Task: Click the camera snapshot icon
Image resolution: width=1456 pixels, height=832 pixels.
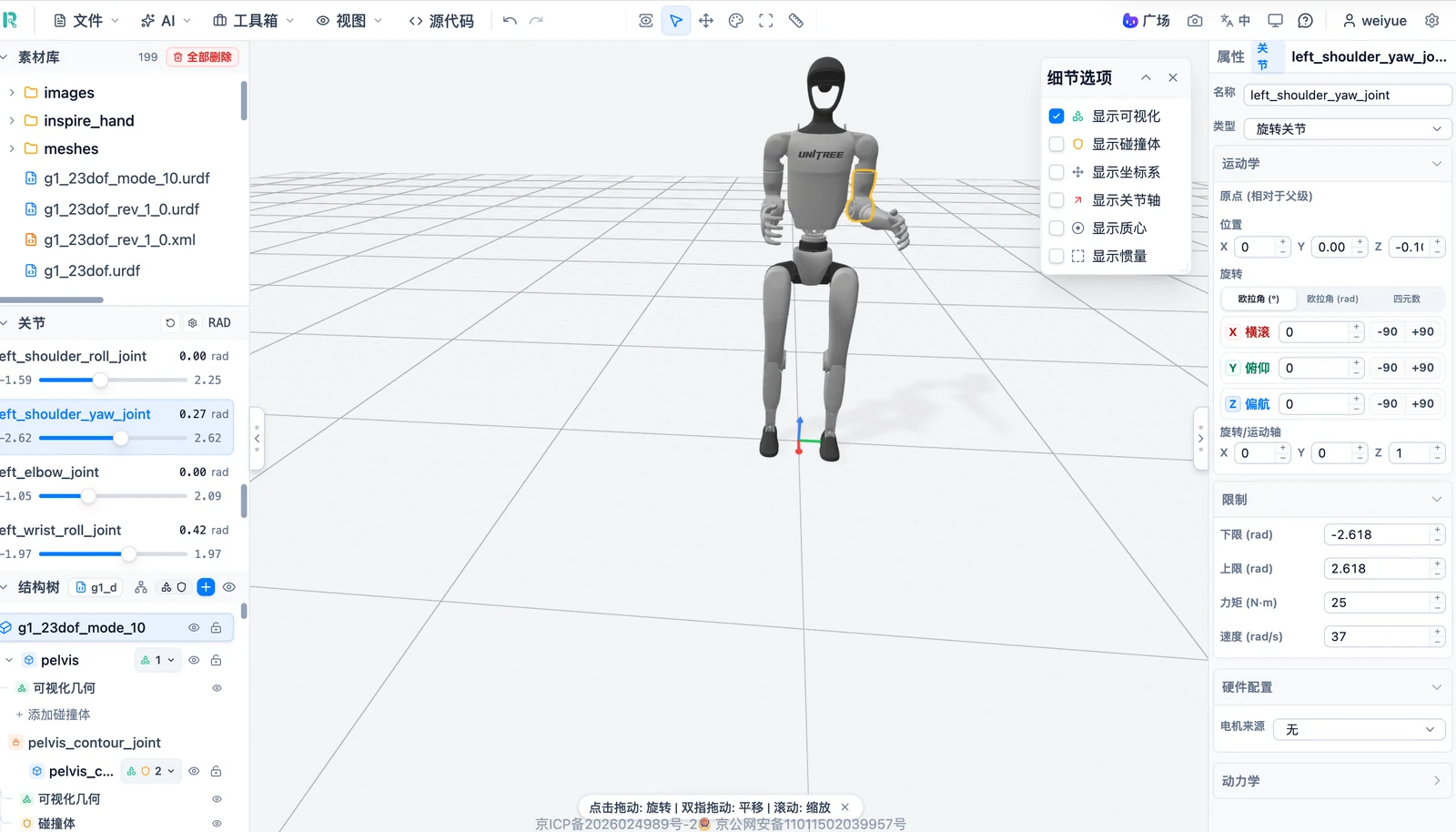Action: 1195,20
